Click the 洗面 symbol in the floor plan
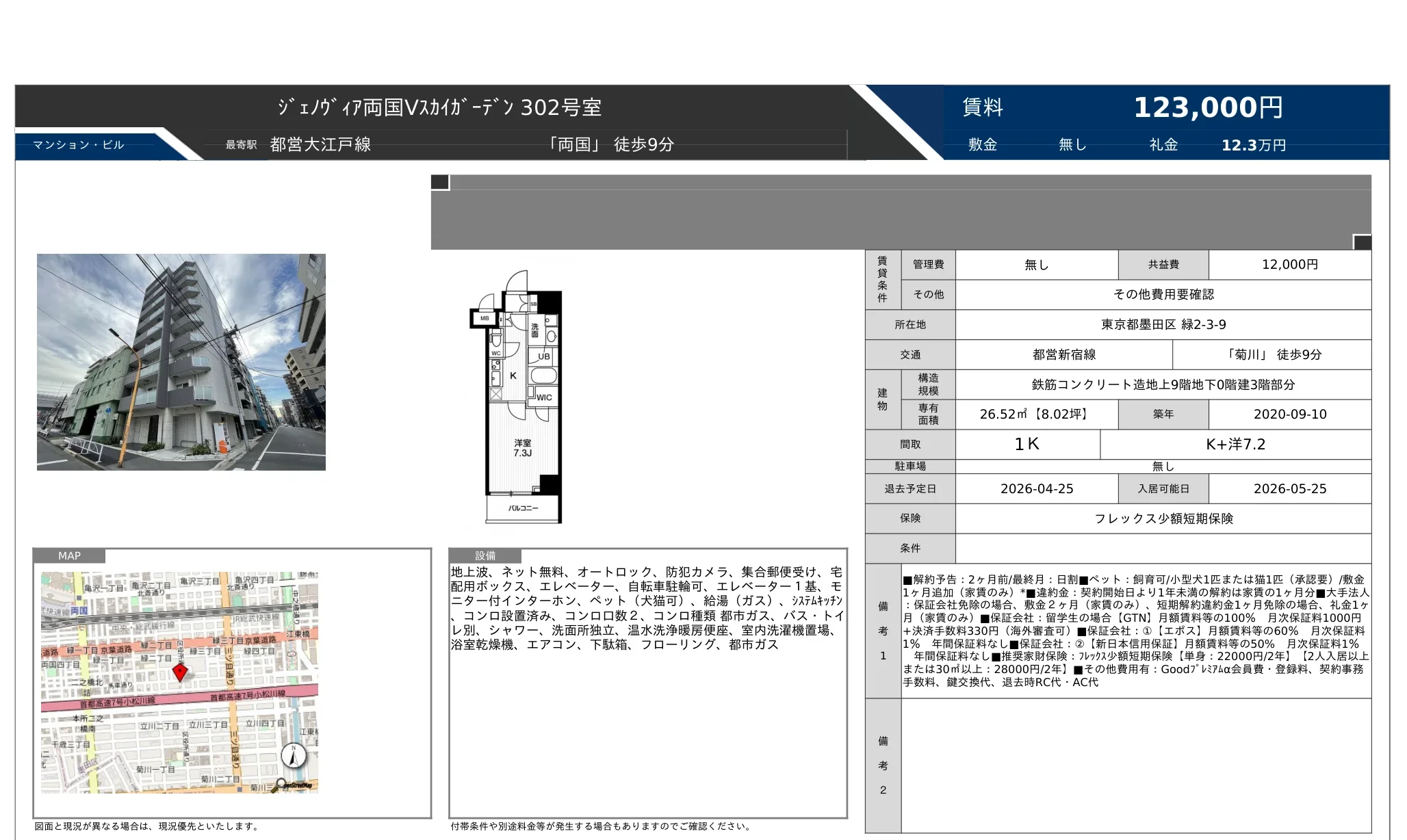Viewport: 1407px width, 840px height. tap(534, 329)
